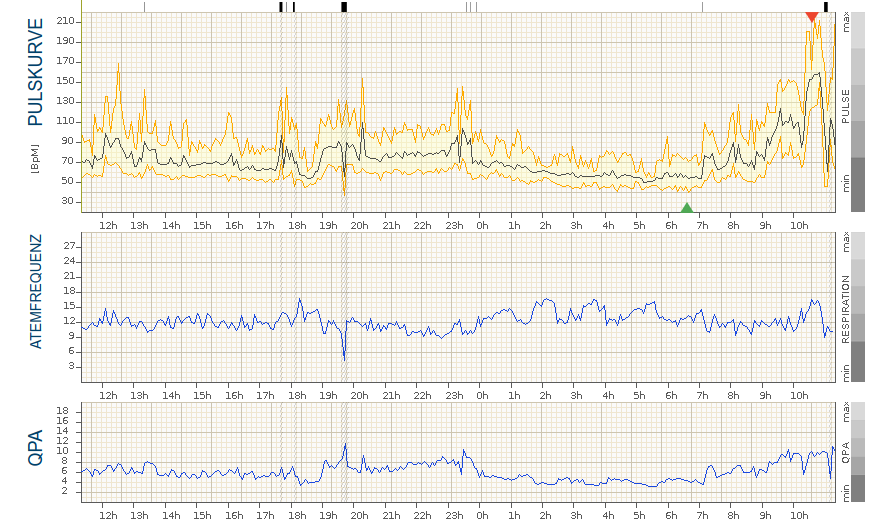Click the 6h label under the respiration chart
The width and height of the screenshot is (890, 527).
671,395
